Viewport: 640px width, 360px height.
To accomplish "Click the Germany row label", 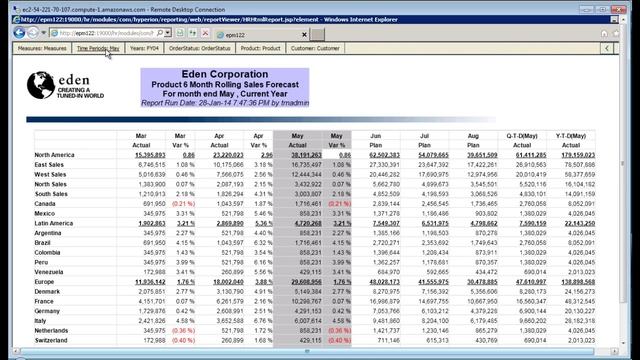I will point(47,311).
